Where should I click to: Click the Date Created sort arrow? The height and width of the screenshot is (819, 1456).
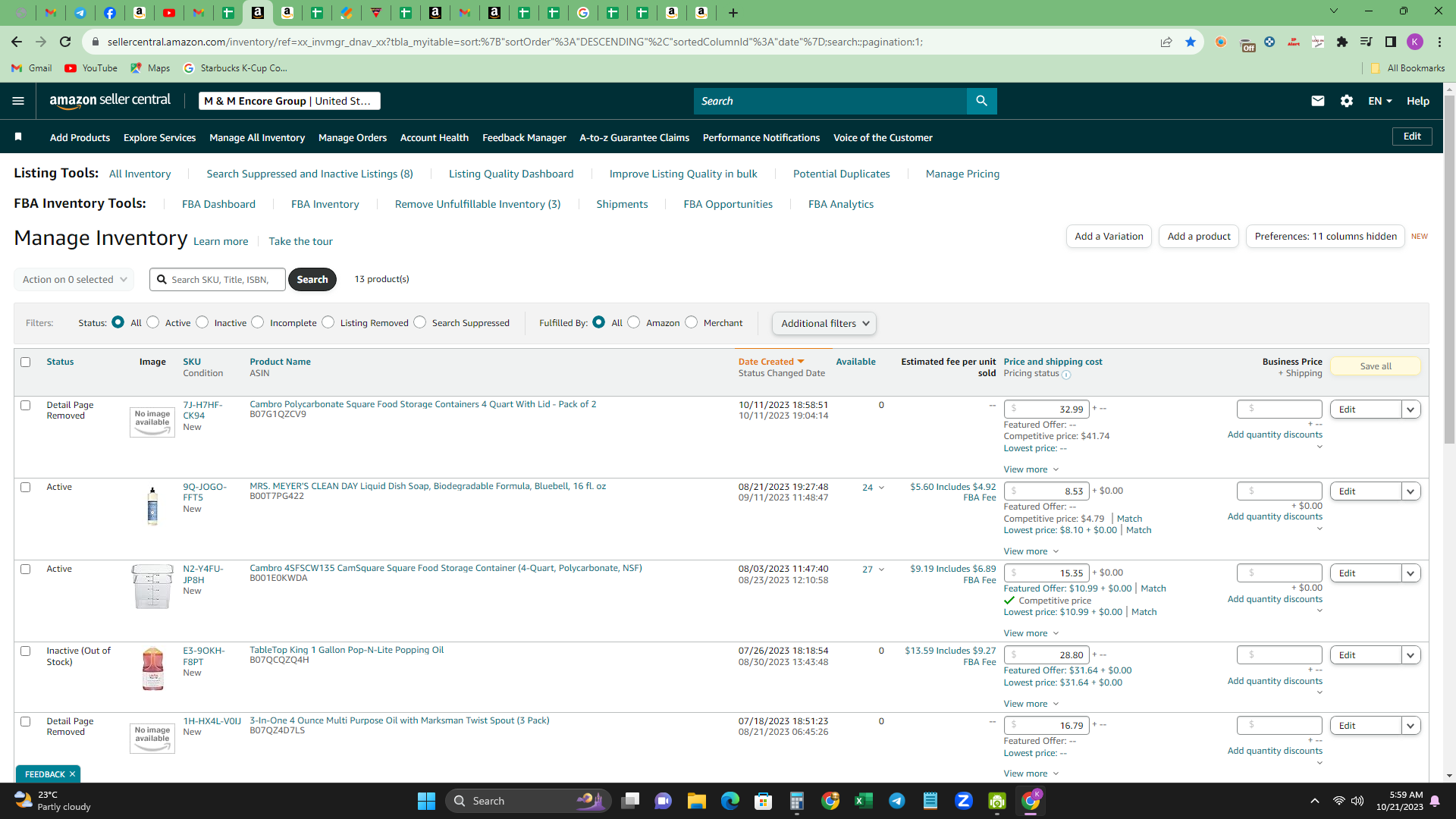(x=801, y=362)
